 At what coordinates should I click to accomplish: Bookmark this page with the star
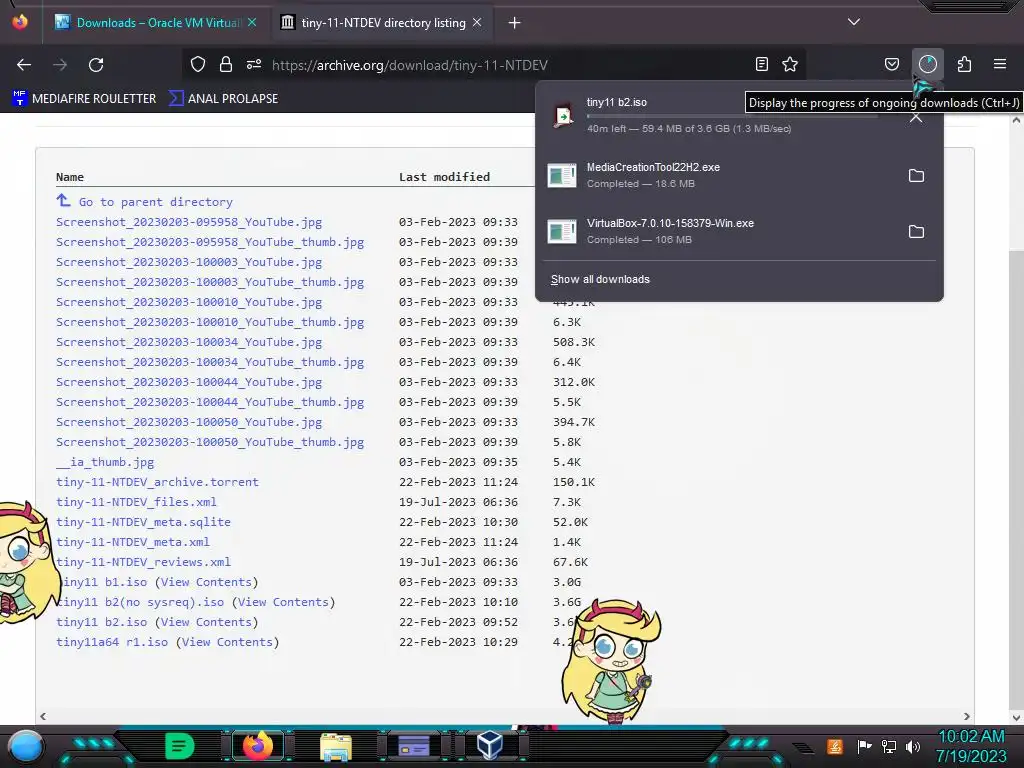[x=790, y=64]
